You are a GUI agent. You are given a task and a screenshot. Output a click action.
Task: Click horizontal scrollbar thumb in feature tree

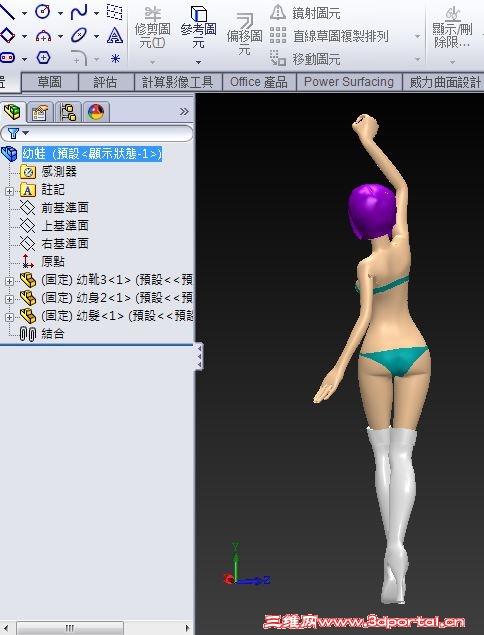[70, 628]
